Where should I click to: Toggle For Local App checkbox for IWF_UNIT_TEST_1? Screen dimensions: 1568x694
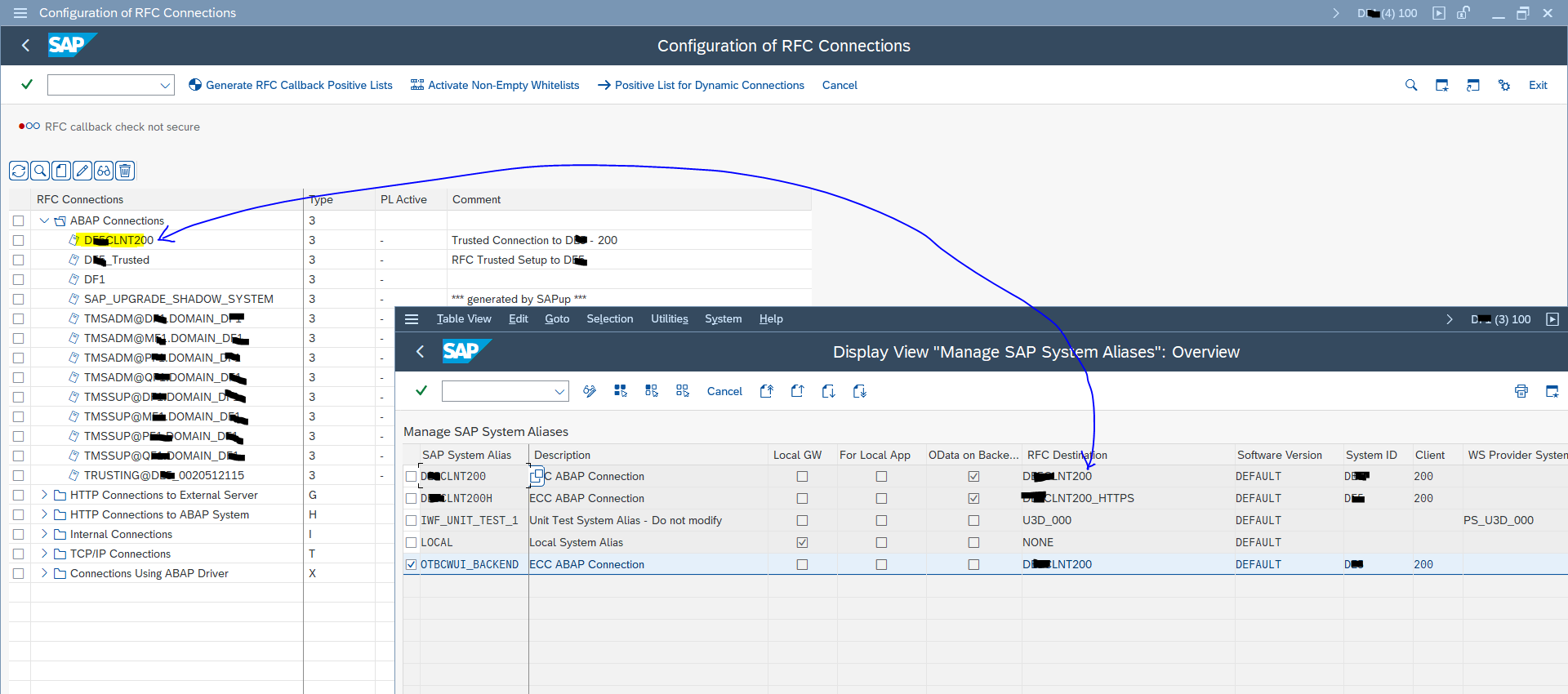click(x=881, y=520)
